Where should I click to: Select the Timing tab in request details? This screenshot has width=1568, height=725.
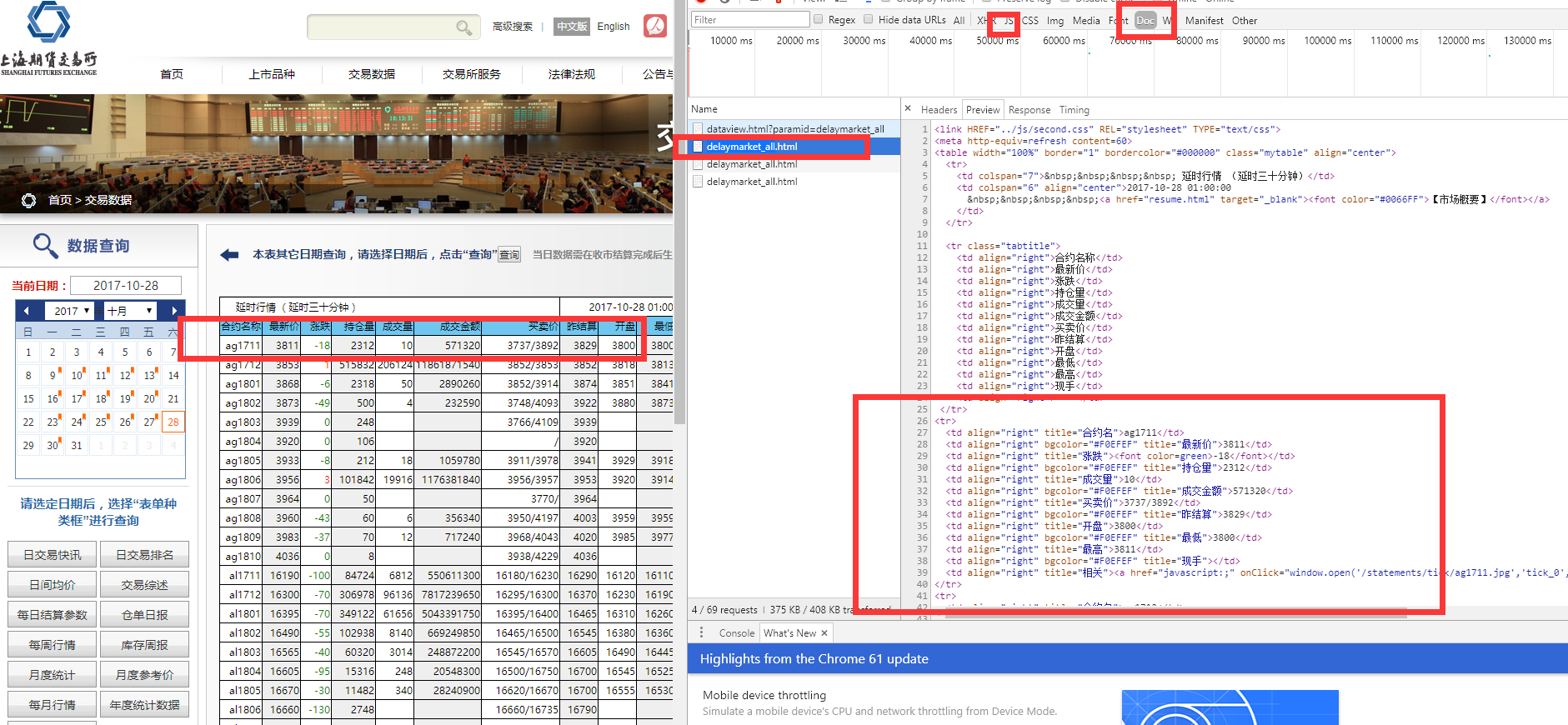(x=1075, y=110)
